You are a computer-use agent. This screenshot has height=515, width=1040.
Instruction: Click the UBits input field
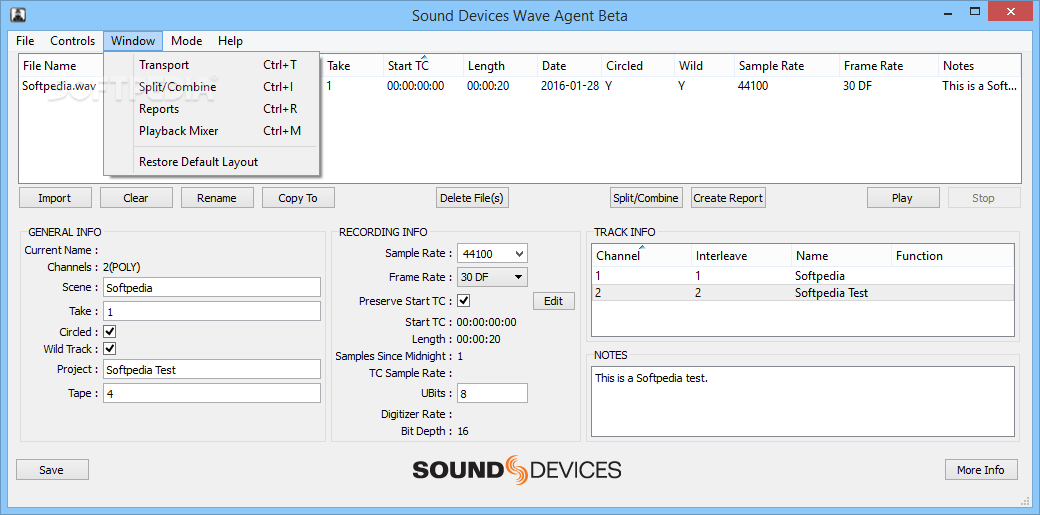pyautogui.click(x=491, y=393)
